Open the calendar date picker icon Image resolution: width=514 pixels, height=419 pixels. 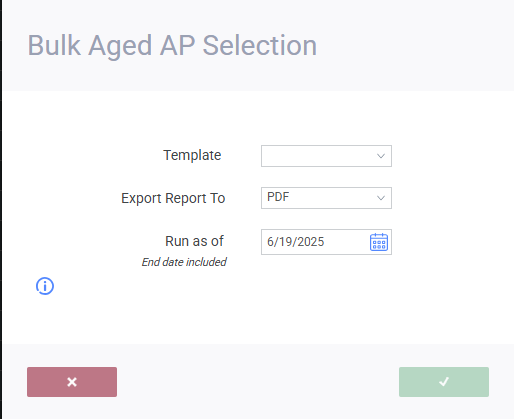[379, 242]
